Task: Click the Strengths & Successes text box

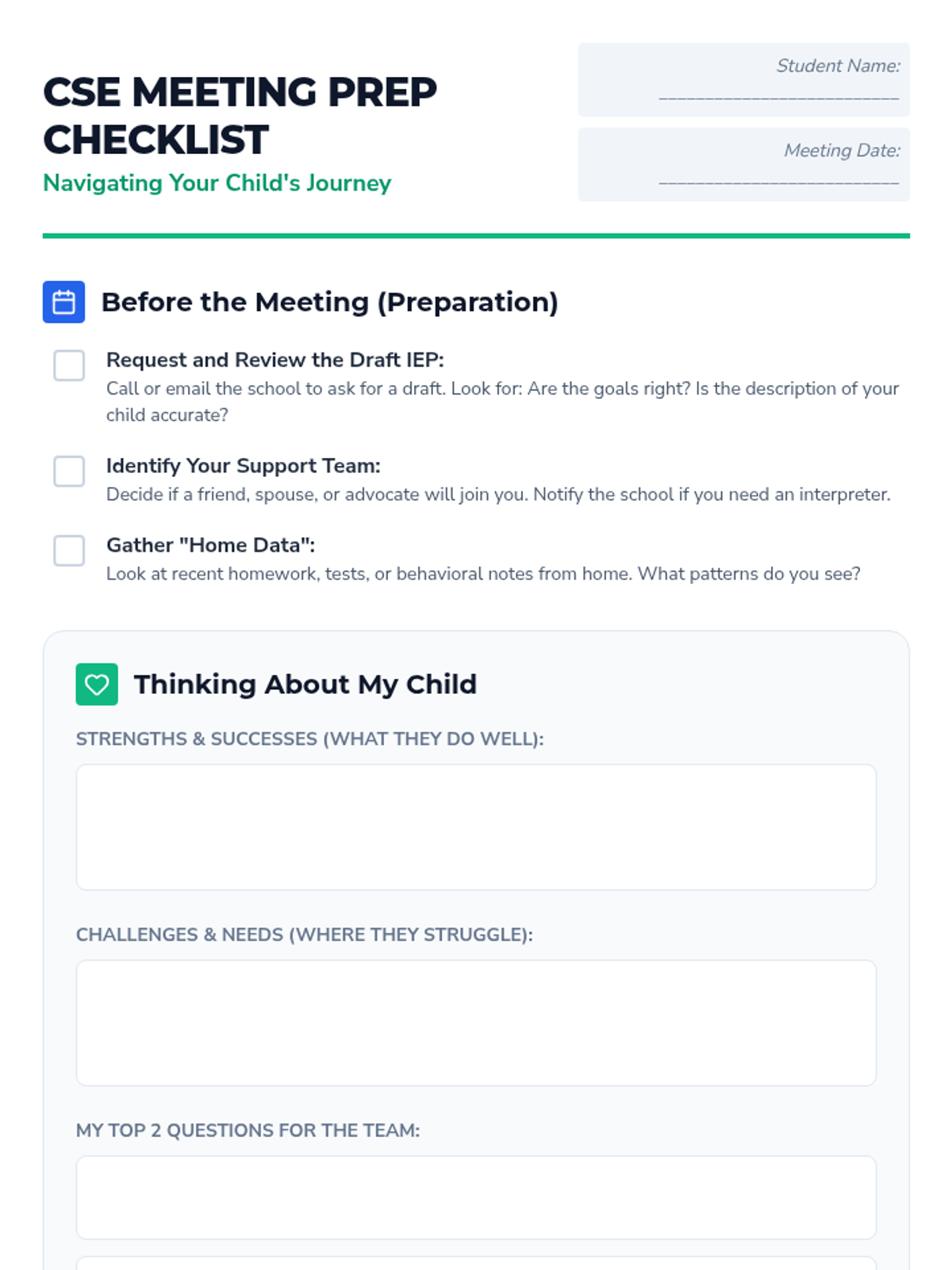Action: point(476,827)
